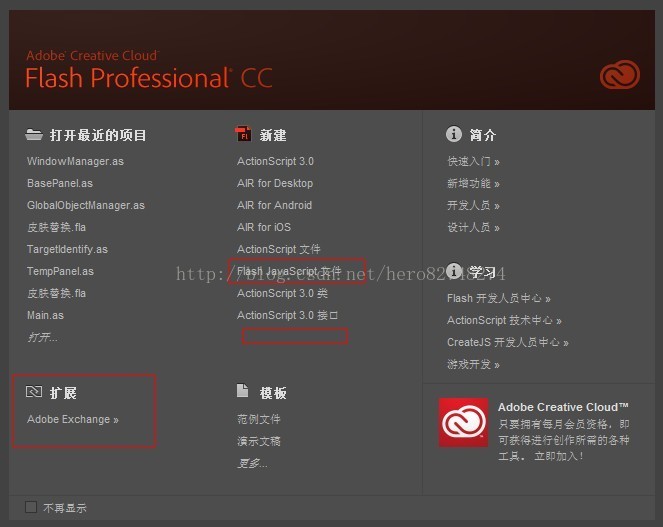Create new ActionScript 3.0 类
Image resolution: width=663 pixels, height=527 pixels.
point(282,293)
